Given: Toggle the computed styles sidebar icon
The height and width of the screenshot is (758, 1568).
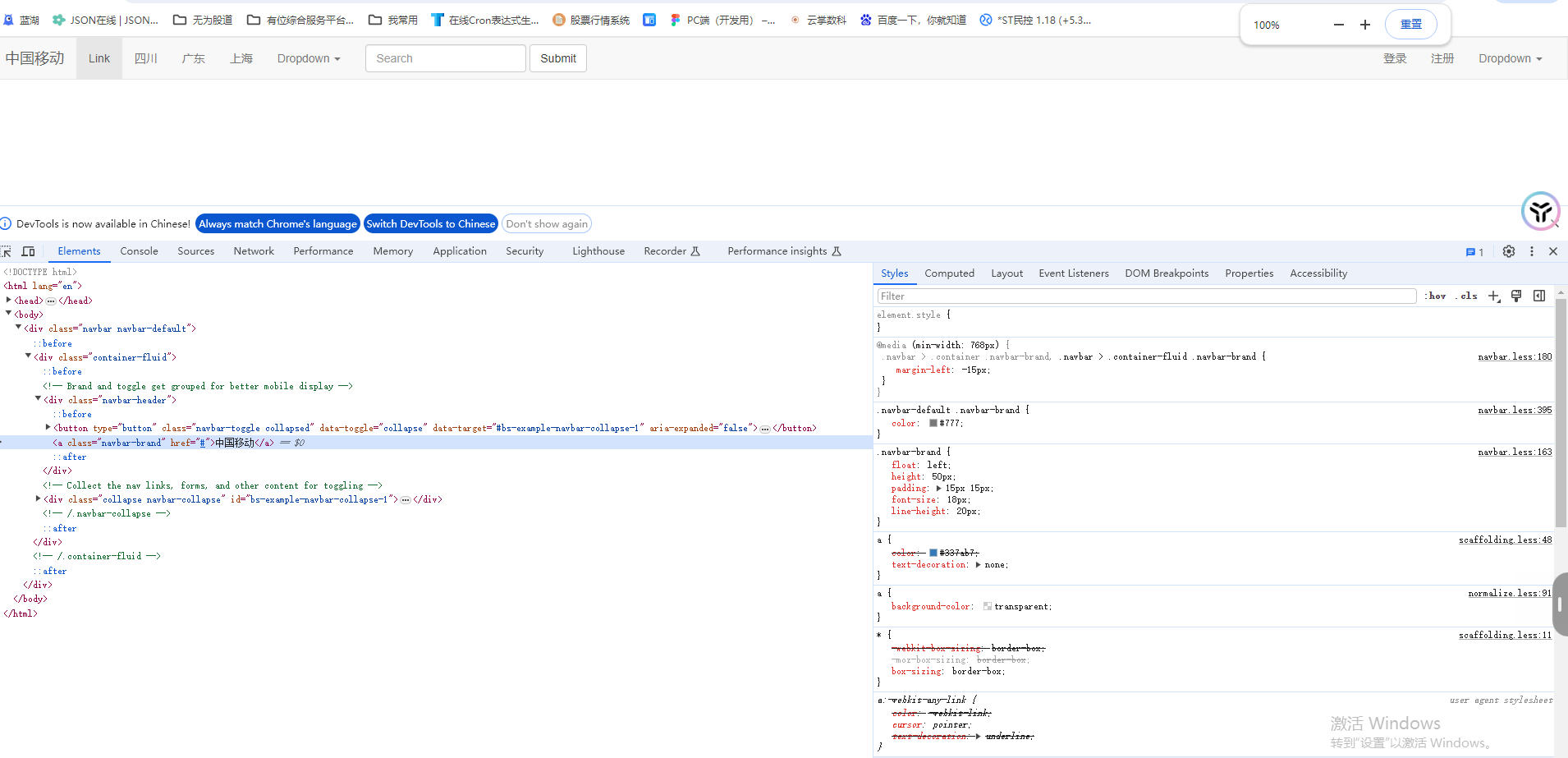Looking at the screenshot, I should click(1539, 296).
